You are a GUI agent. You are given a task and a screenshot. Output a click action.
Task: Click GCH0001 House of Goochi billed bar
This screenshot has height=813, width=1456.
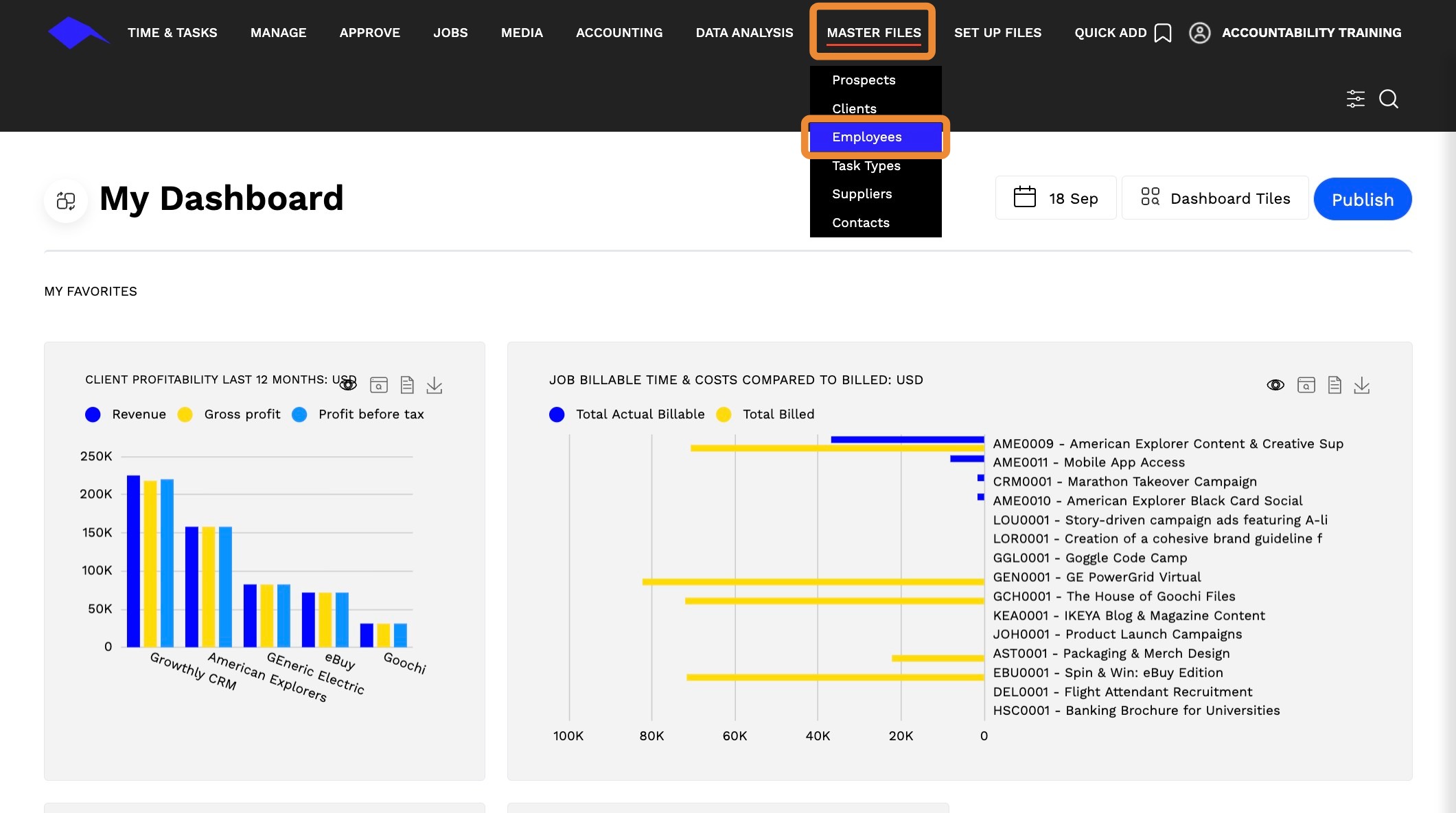[x=835, y=601]
